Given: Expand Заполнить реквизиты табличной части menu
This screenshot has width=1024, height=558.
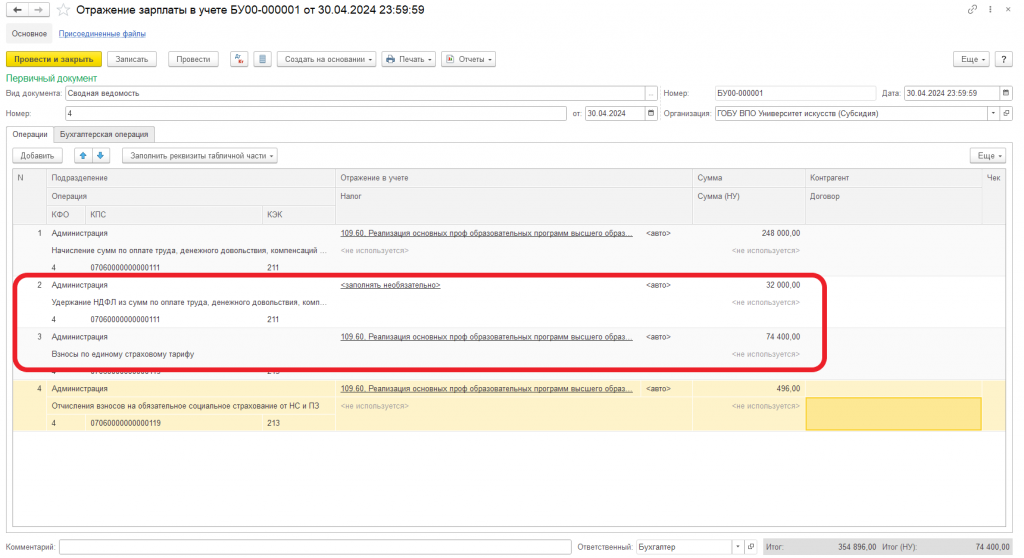Looking at the screenshot, I should [x=200, y=156].
